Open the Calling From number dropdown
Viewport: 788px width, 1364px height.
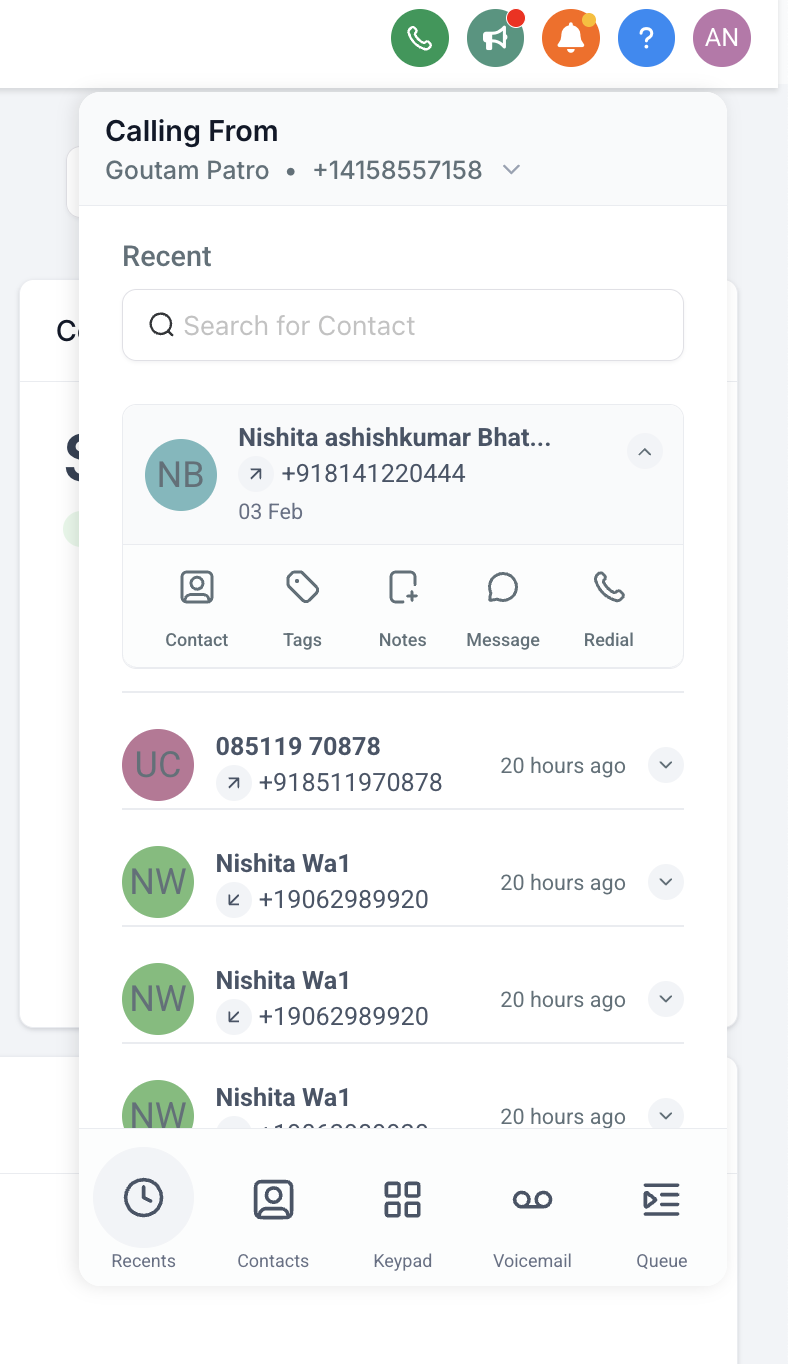pos(511,170)
